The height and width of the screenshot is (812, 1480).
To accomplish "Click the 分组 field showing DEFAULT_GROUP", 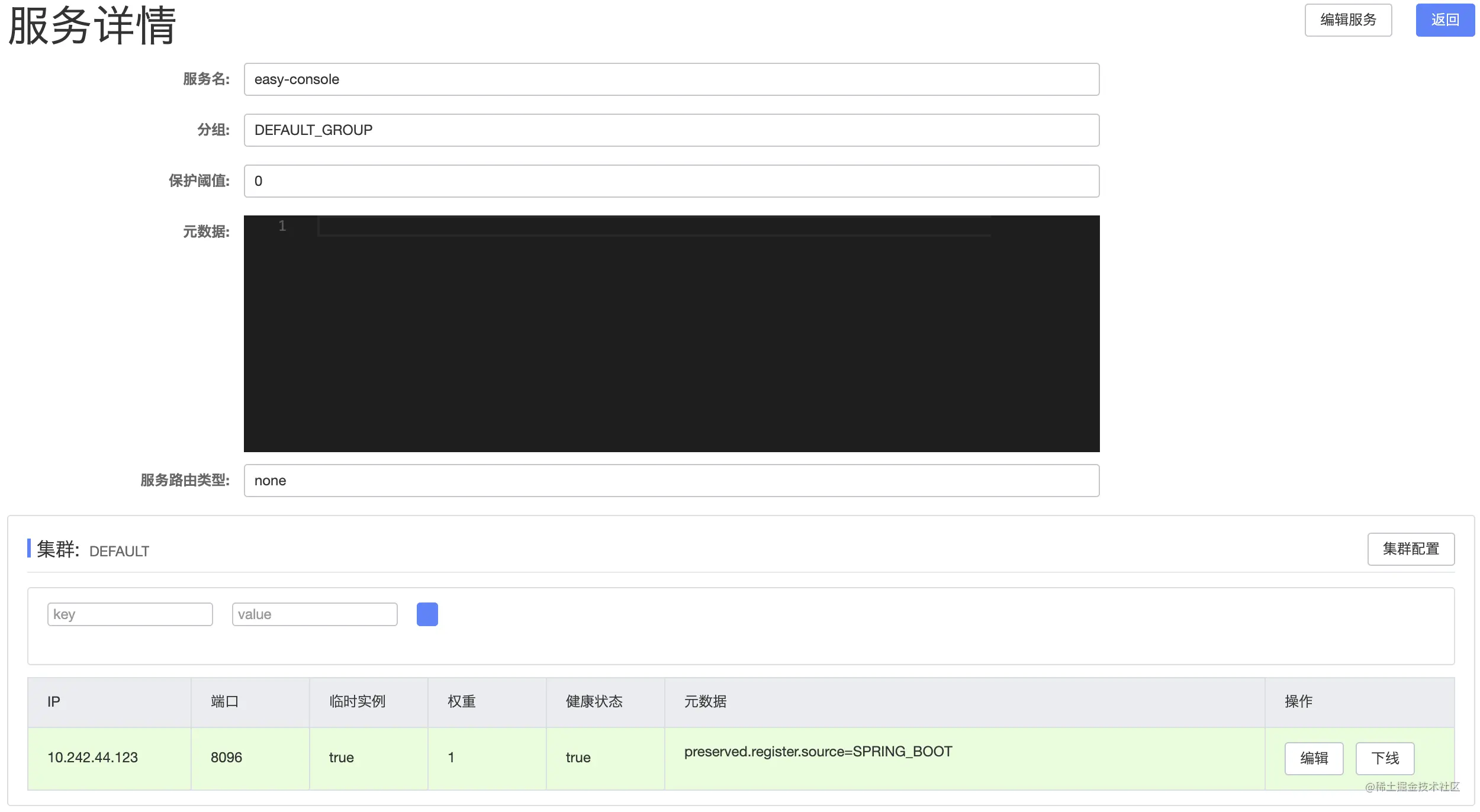I will click(671, 130).
